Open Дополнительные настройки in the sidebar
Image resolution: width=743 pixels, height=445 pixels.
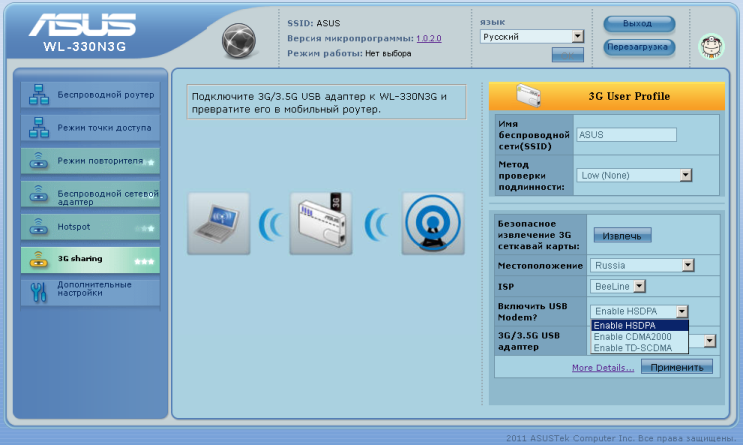pyautogui.click(x=90, y=292)
